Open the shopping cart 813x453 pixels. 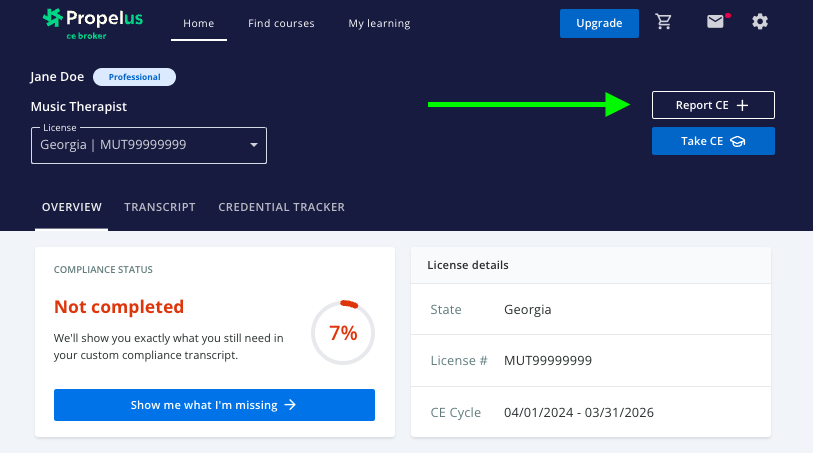[x=664, y=22]
